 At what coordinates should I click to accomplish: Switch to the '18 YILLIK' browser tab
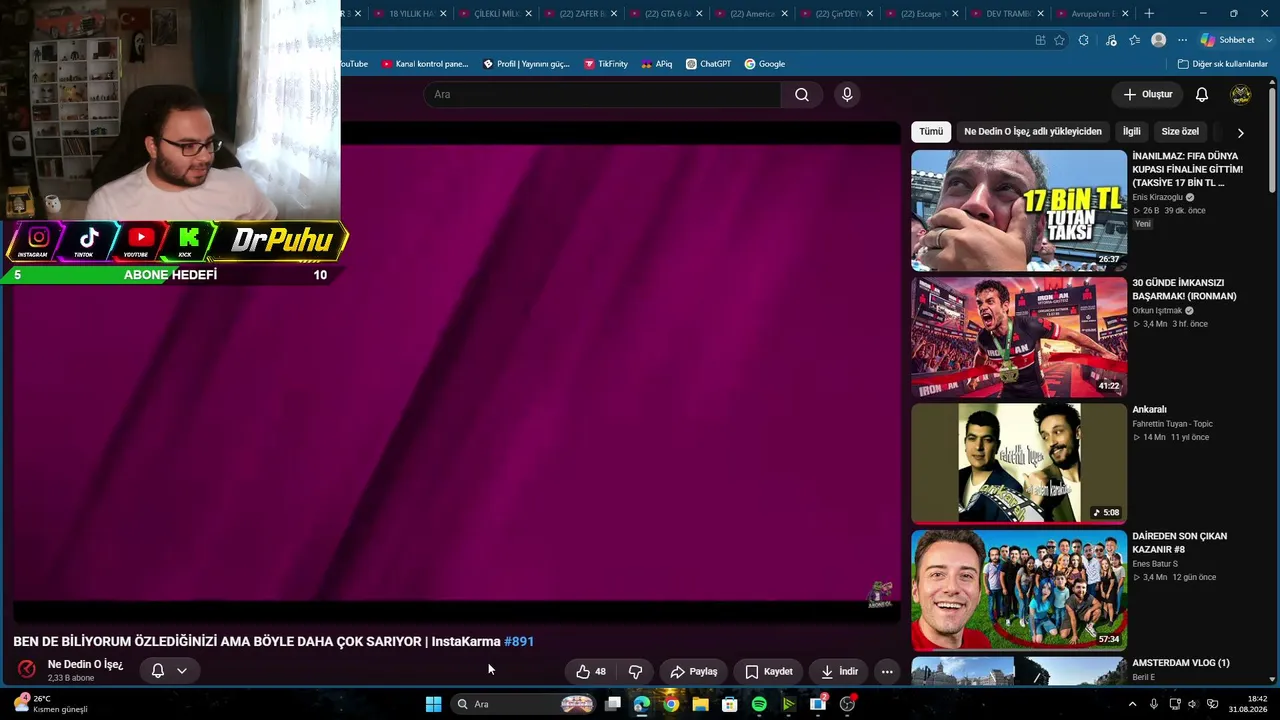pos(410,13)
